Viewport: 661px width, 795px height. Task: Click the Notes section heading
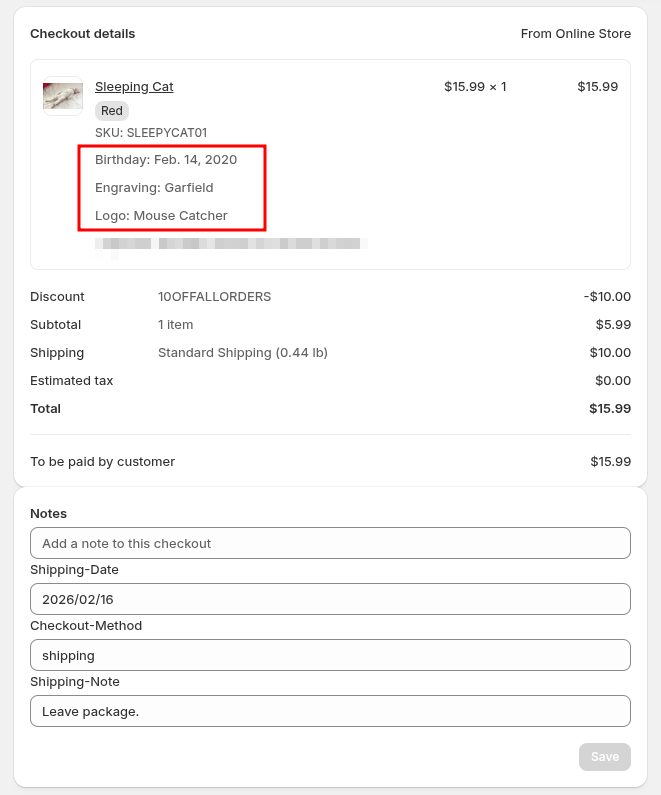[x=48, y=514]
